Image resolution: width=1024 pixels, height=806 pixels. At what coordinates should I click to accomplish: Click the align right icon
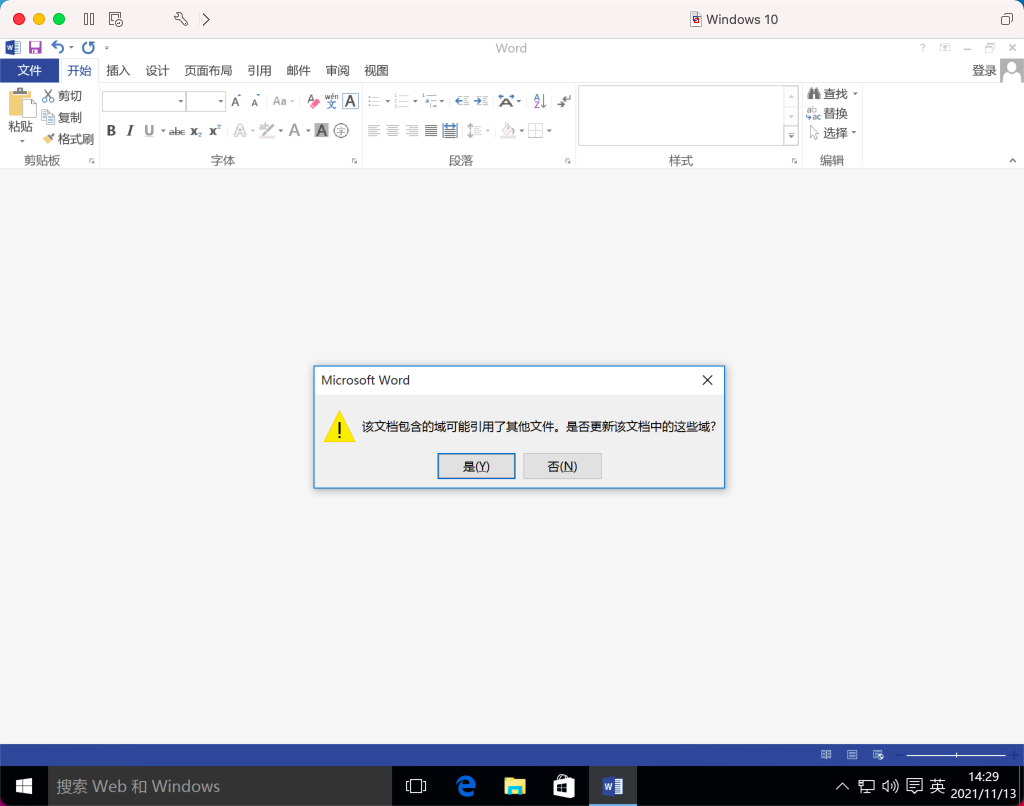[x=411, y=131]
